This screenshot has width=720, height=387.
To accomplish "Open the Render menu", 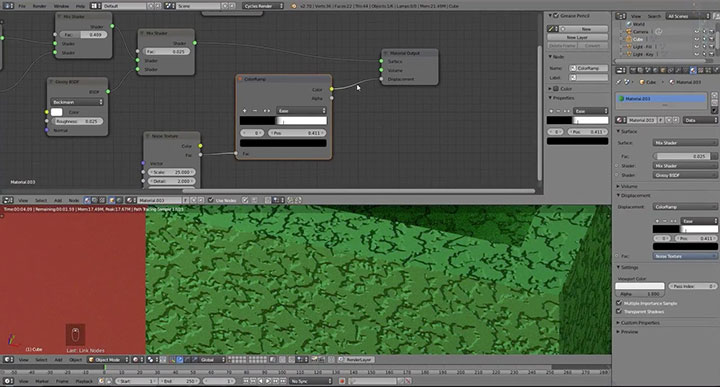I will (39, 6).
